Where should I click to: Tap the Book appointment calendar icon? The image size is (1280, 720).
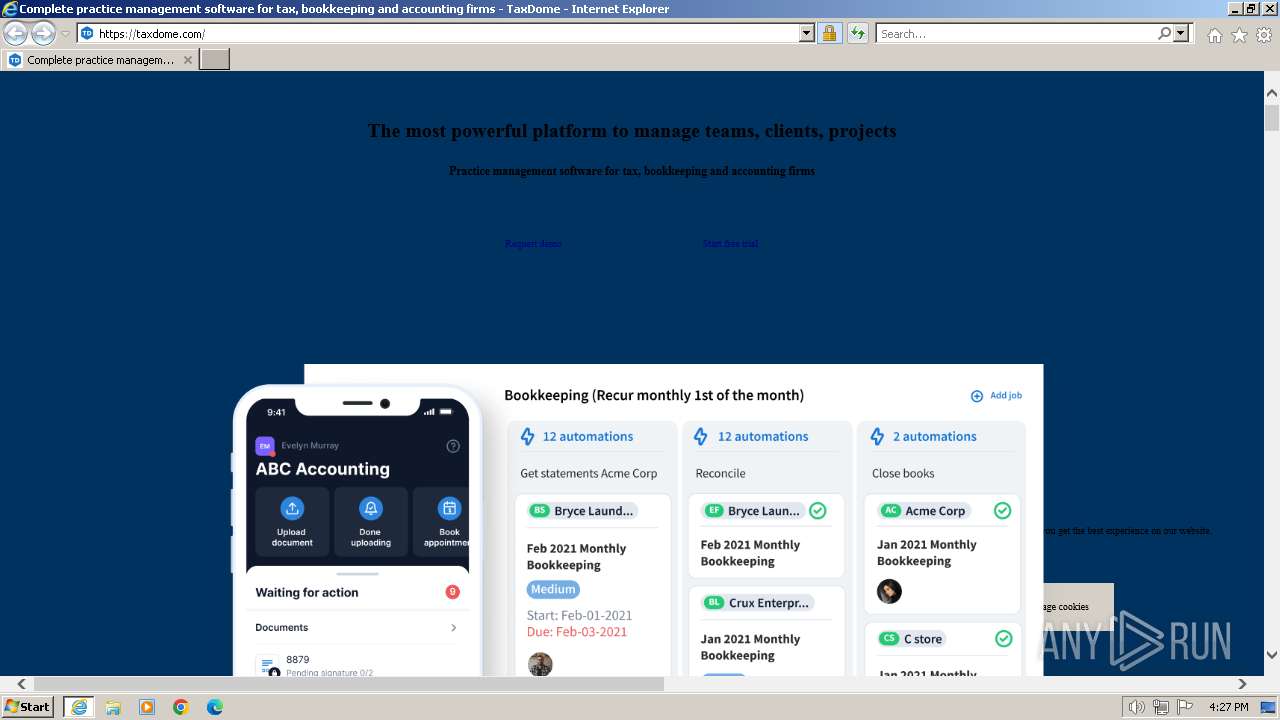tap(450, 508)
